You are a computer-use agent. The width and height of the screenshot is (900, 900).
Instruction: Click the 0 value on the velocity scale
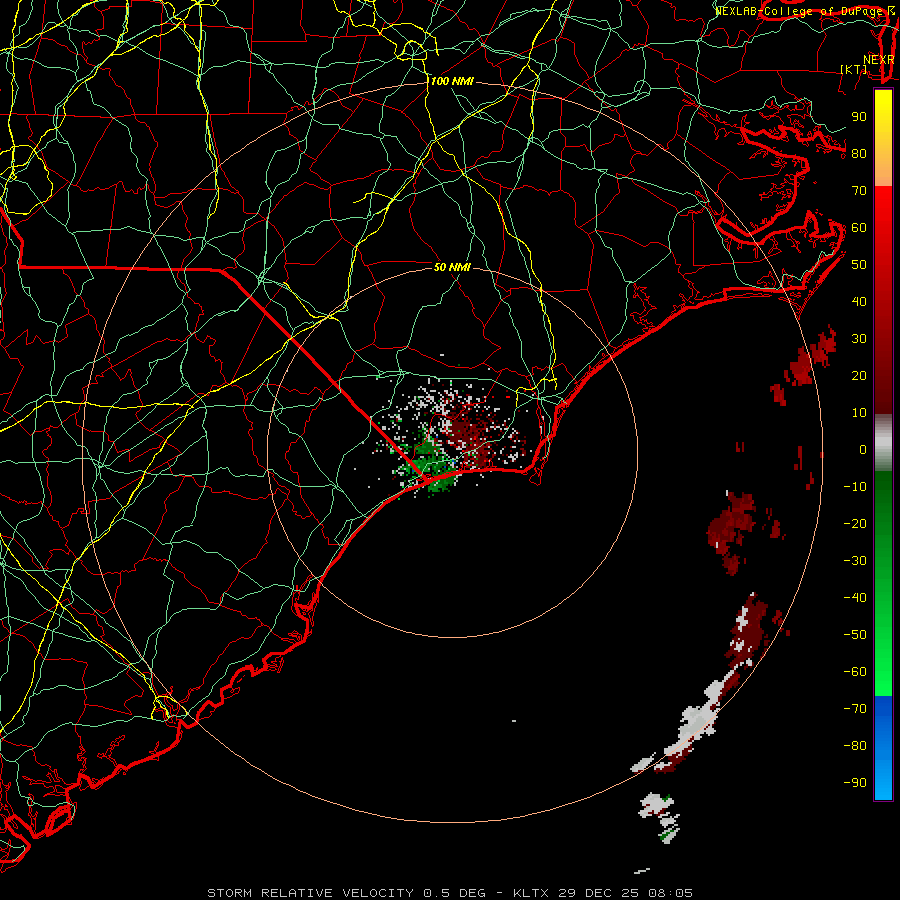click(863, 449)
